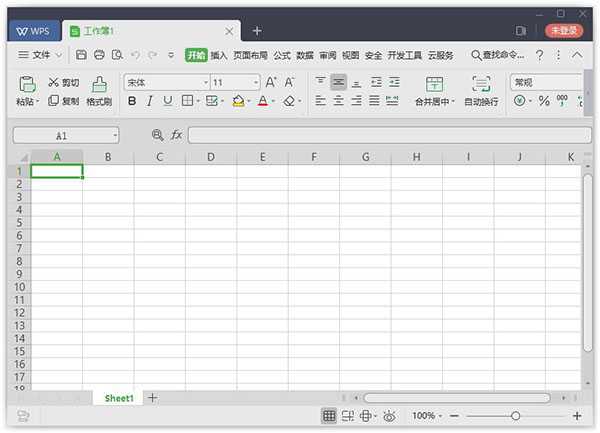Toggle Bold formatting
The height and width of the screenshot is (433, 600).
(x=132, y=101)
